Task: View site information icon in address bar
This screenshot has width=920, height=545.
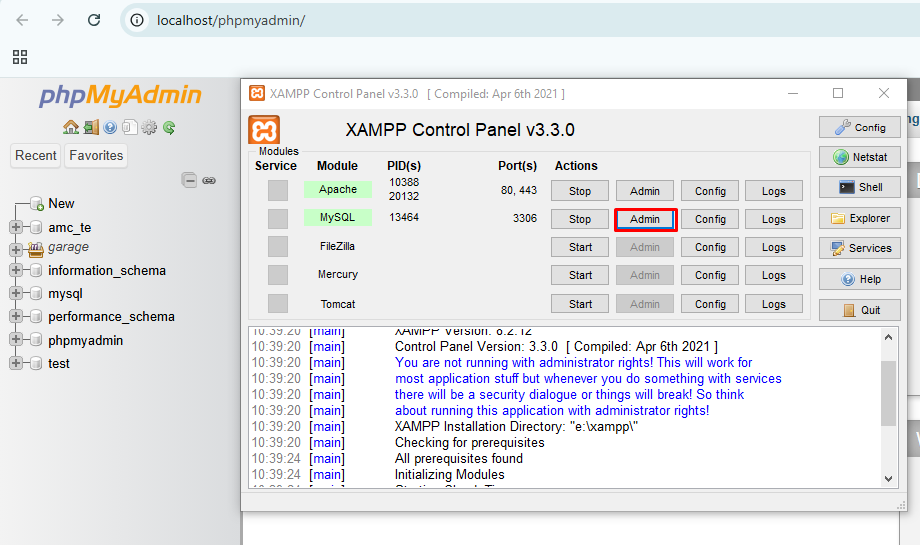Action: pos(137,20)
